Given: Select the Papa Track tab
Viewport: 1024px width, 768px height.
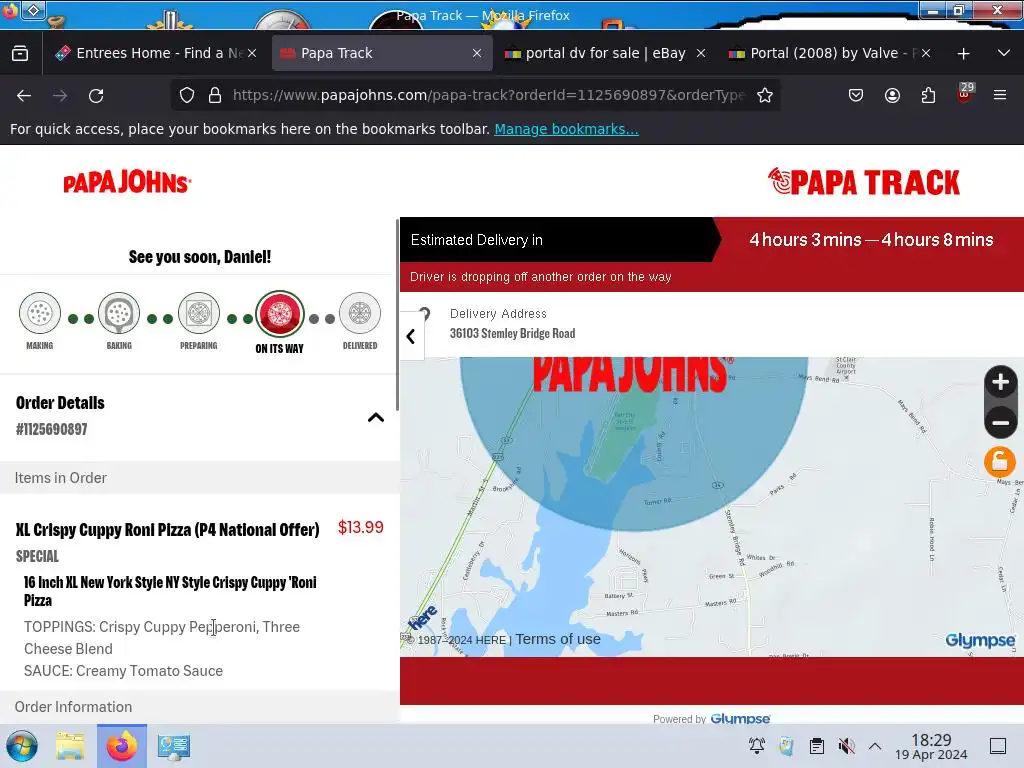Looking at the screenshot, I should (x=381, y=53).
